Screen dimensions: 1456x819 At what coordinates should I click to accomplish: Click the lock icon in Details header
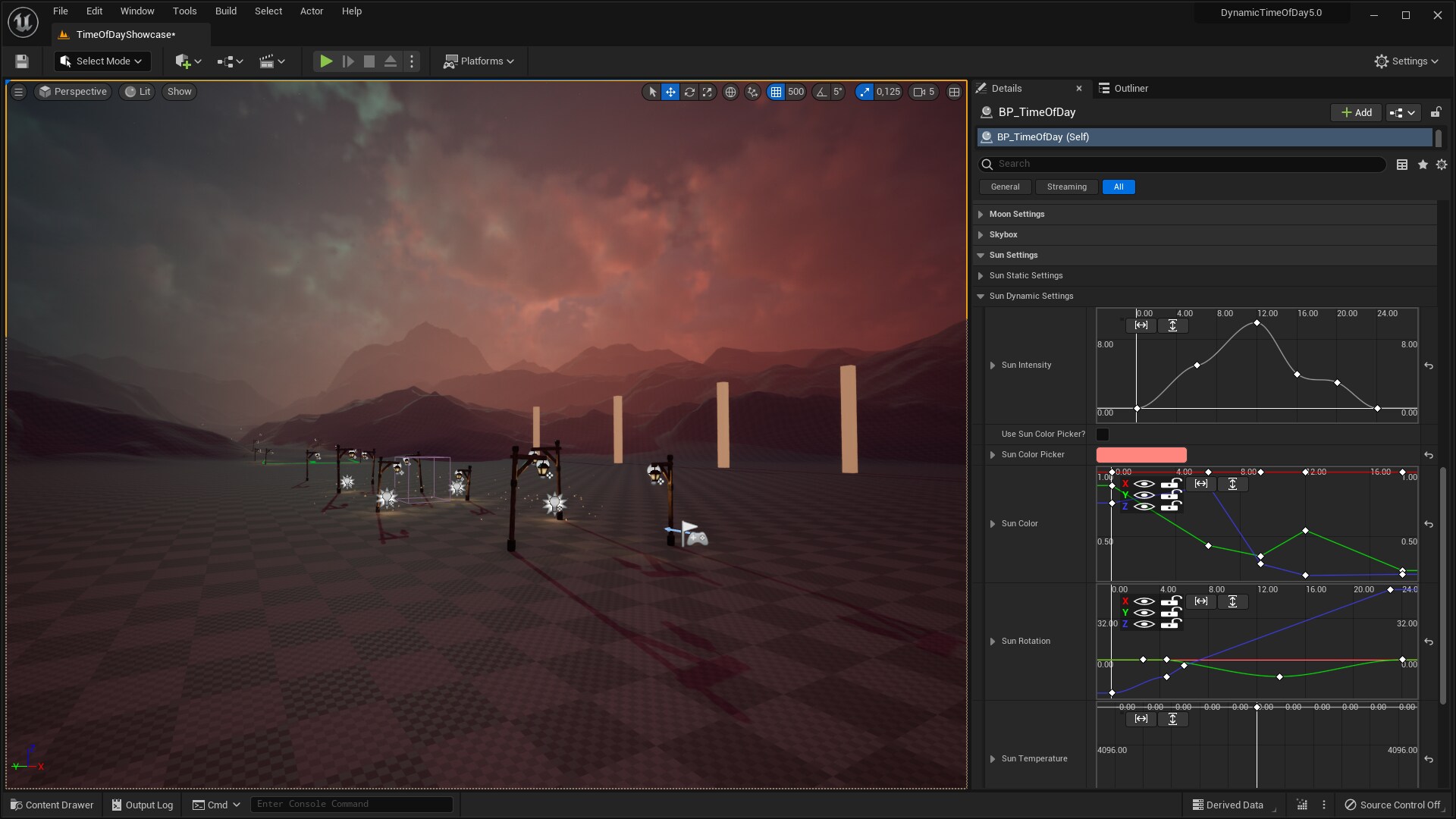click(1436, 112)
